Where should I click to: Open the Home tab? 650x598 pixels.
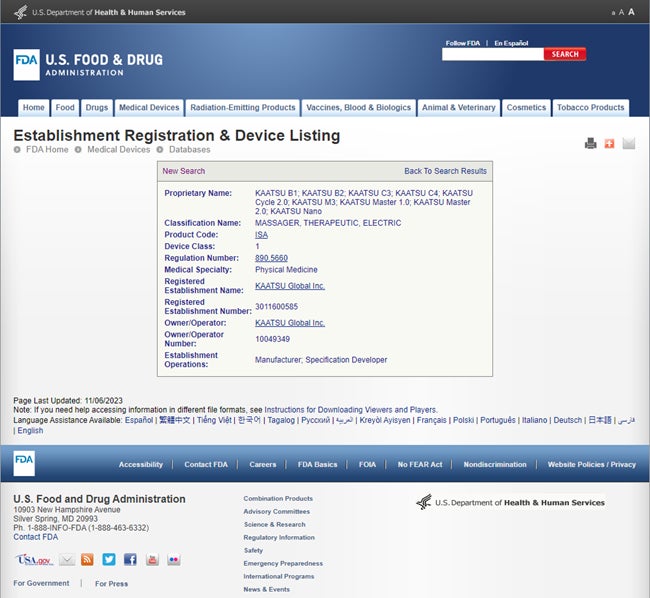34,108
